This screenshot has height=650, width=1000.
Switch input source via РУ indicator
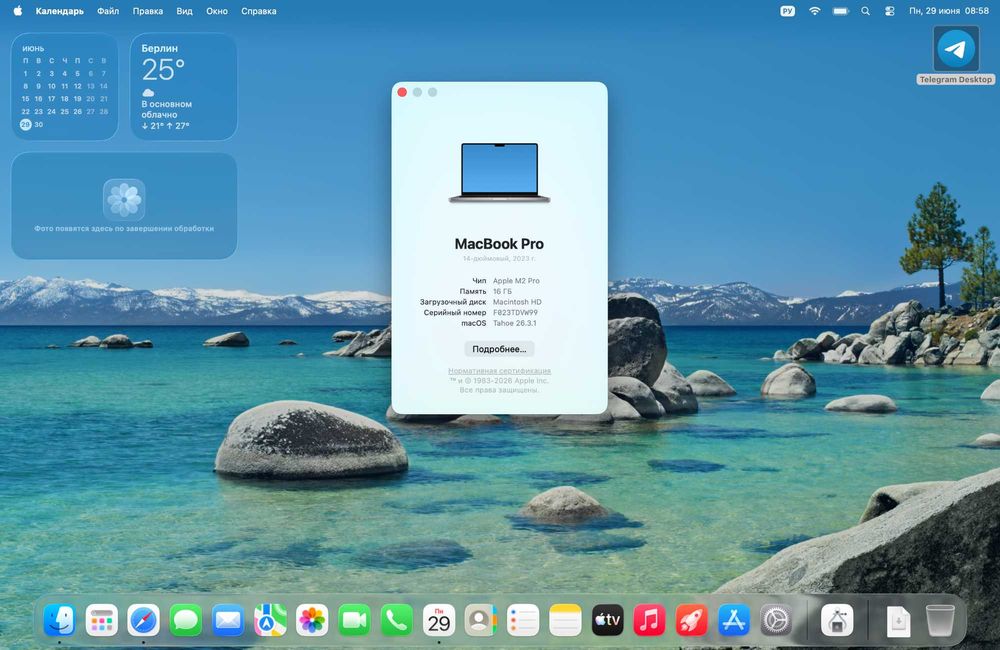click(x=788, y=11)
